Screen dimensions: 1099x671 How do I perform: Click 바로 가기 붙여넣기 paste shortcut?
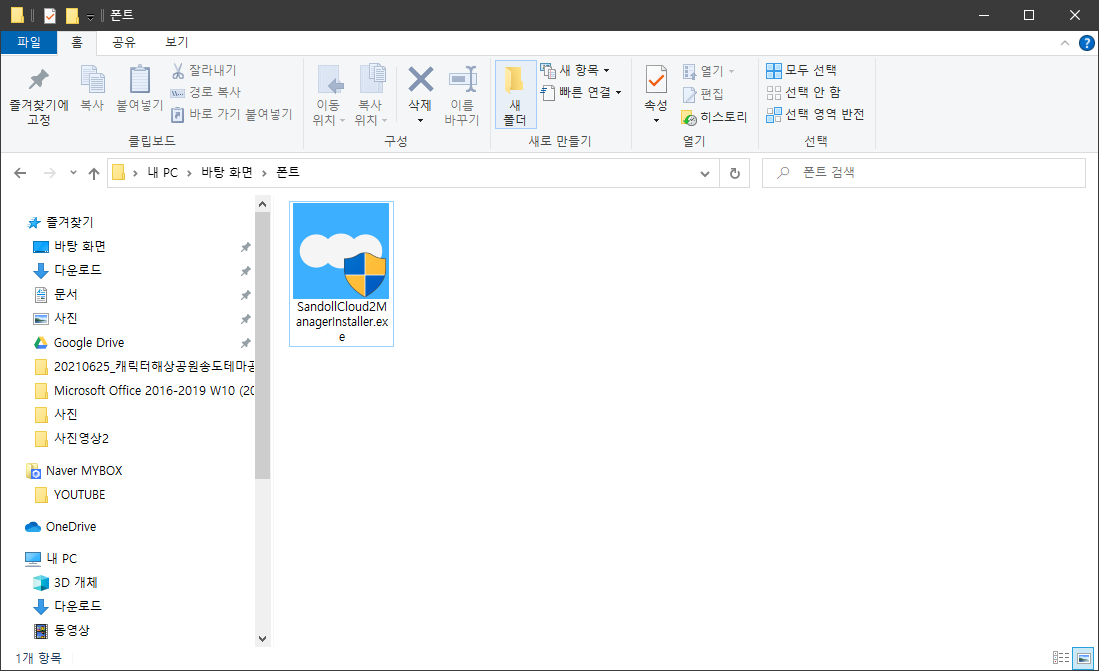(232, 114)
